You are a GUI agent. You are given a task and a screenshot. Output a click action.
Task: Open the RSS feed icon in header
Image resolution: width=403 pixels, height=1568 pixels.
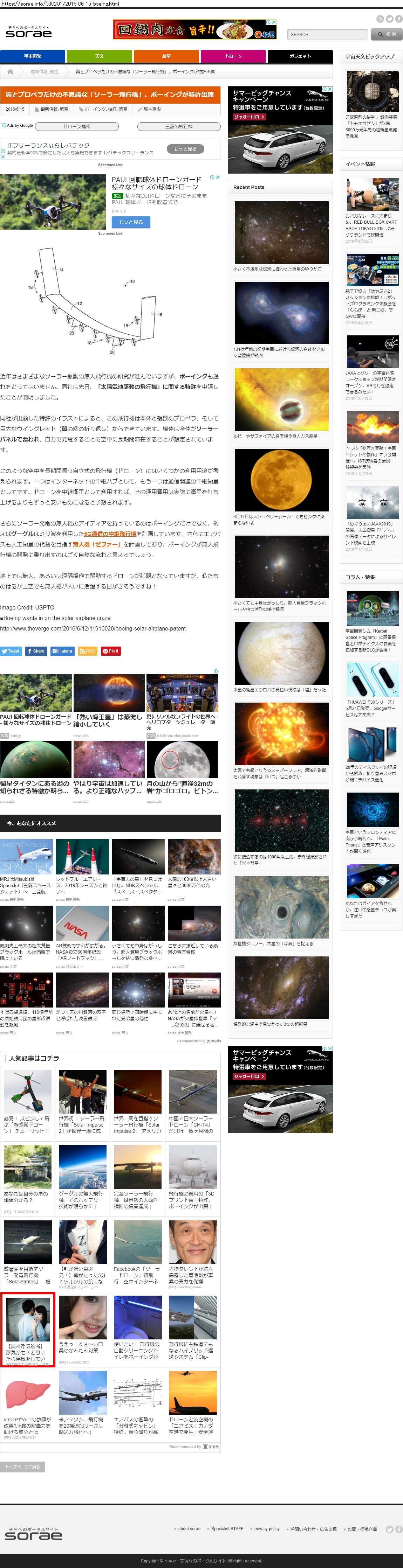click(380, 19)
